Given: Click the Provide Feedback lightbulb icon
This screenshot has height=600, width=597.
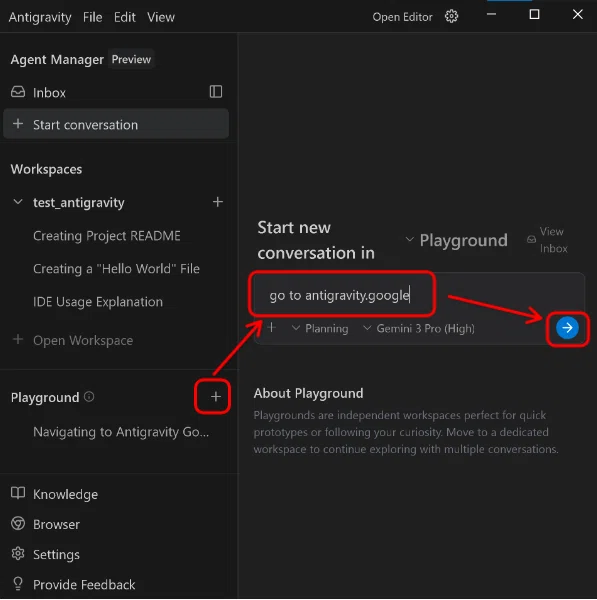Looking at the screenshot, I should click(18, 584).
